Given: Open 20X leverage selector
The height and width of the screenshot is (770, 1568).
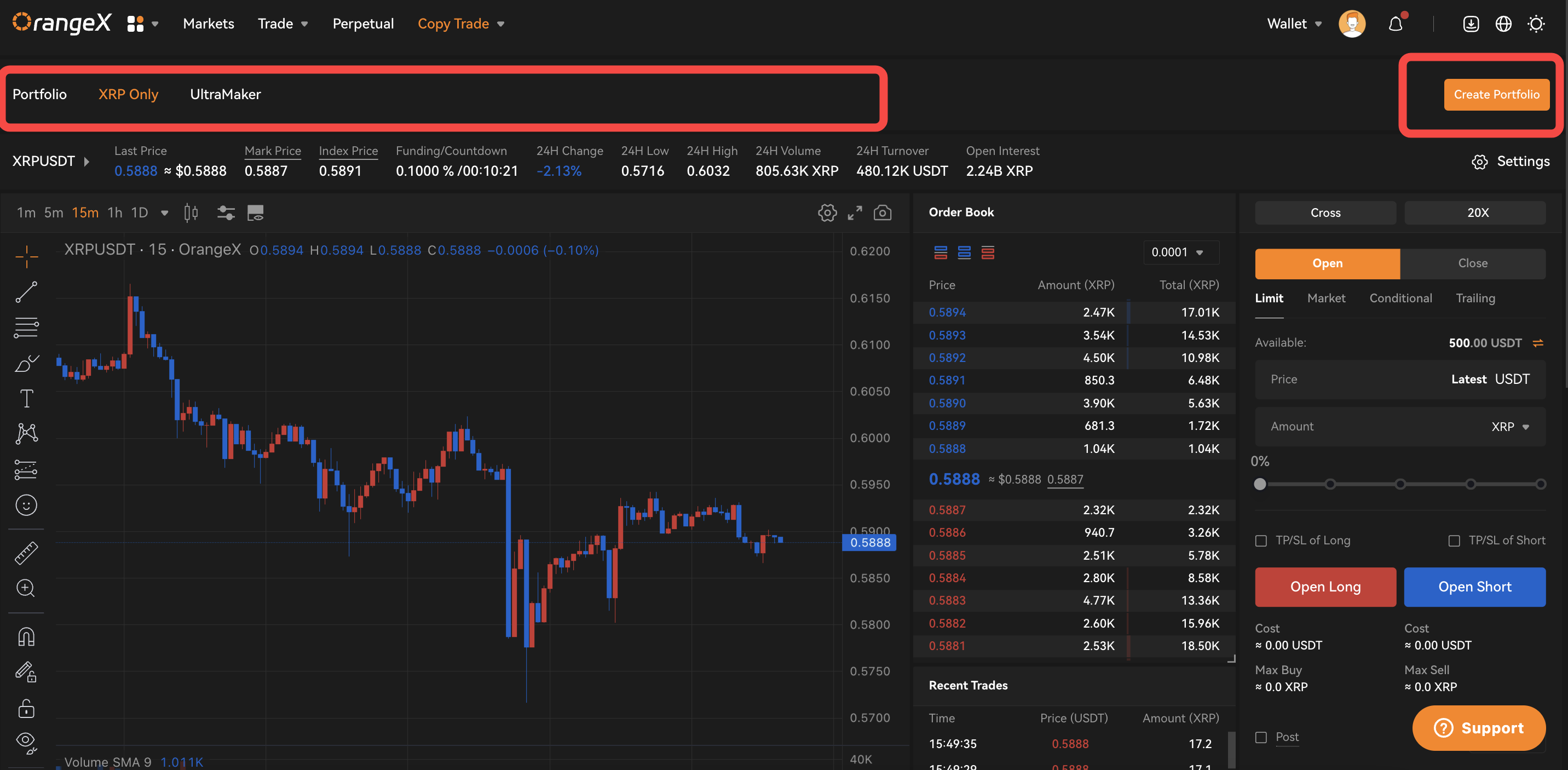Looking at the screenshot, I should coord(1475,212).
